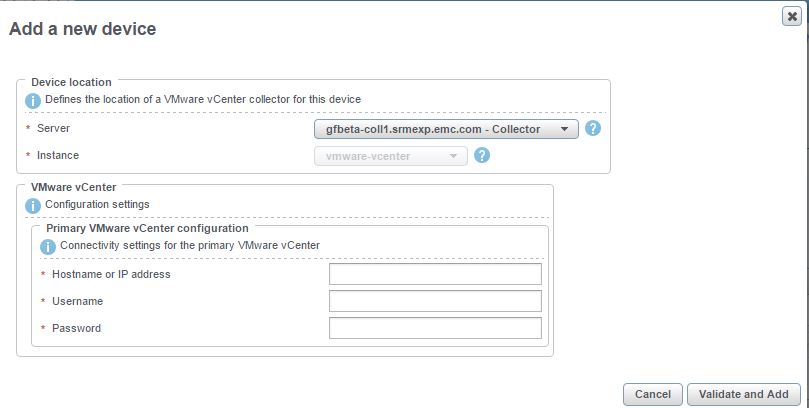Click the Configuration settings info icon
The width and height of the screenshot is (809, 408).
coord(33,205)
